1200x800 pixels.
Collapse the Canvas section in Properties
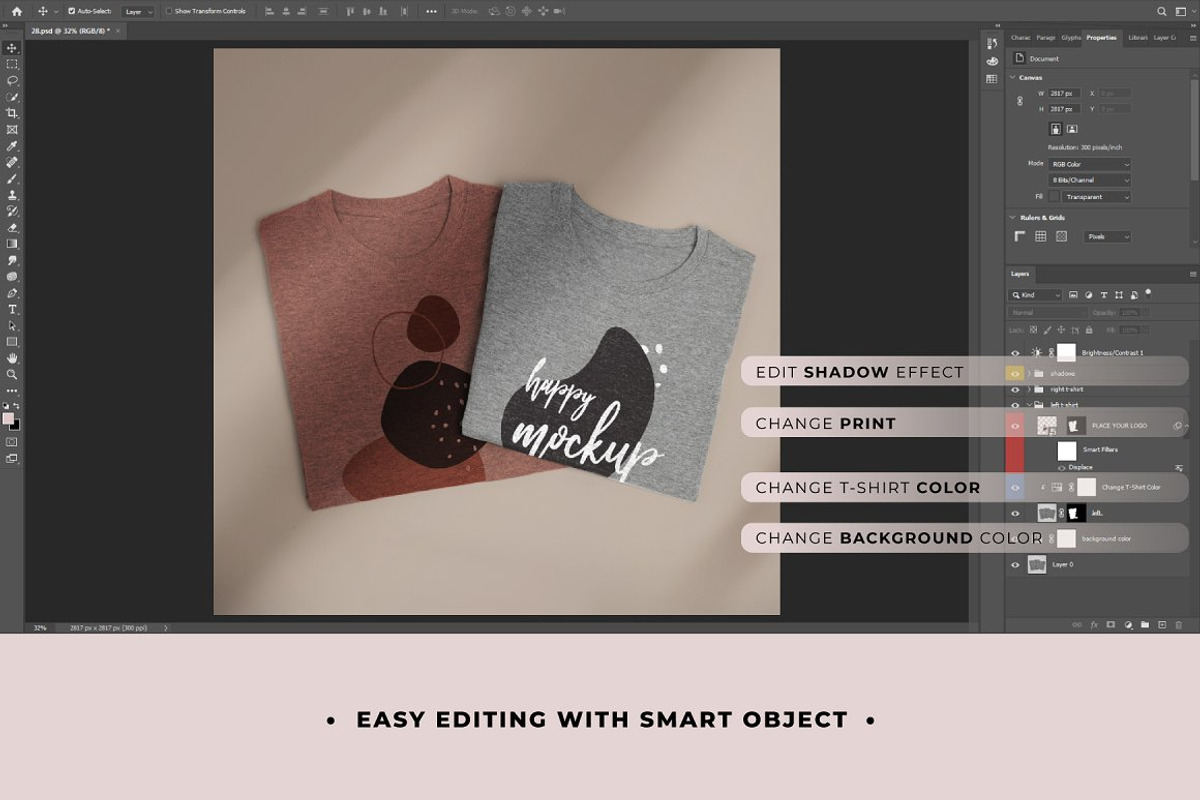click(x=1012, y=77)
